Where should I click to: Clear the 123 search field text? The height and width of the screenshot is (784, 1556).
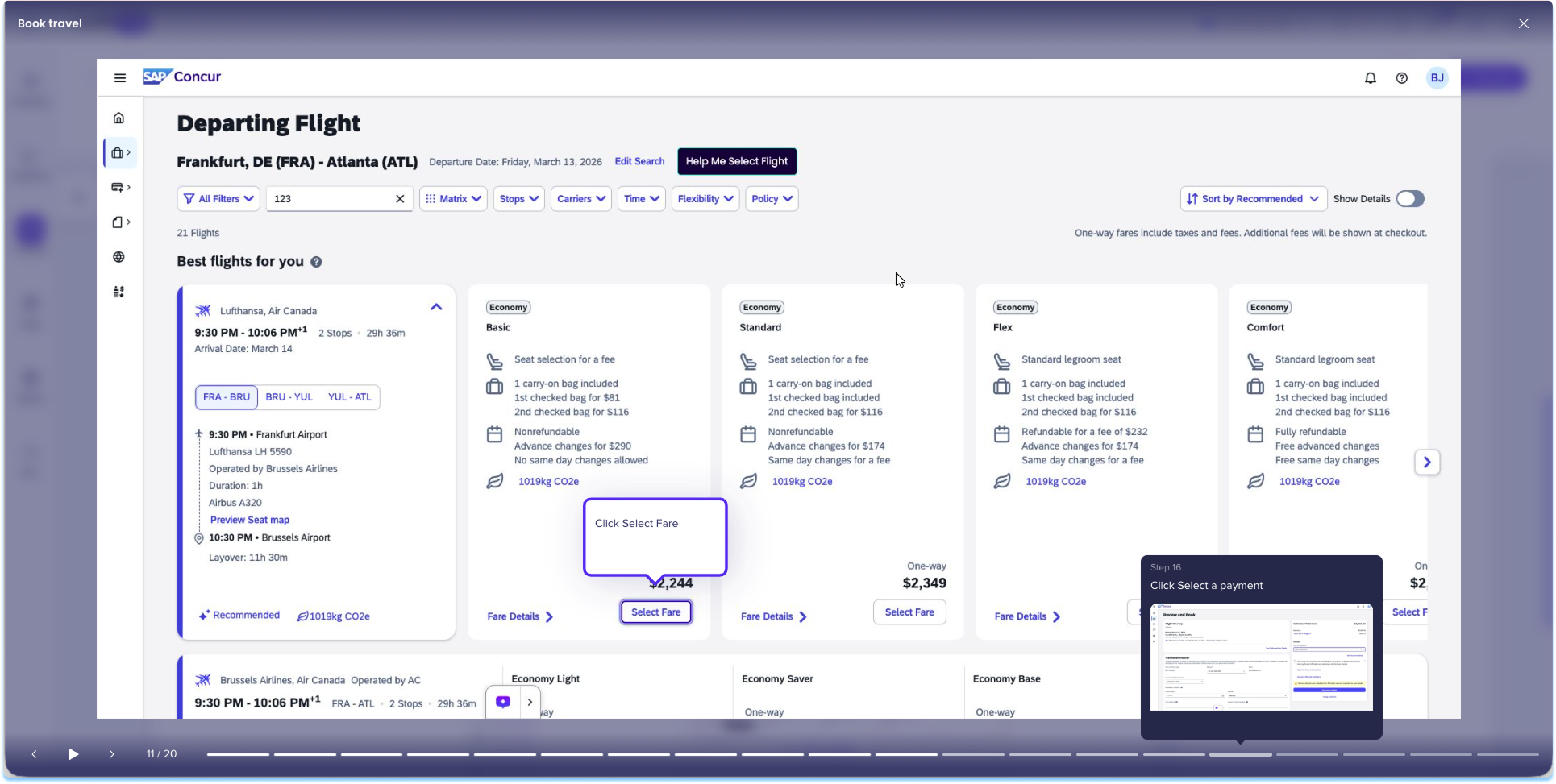pyautogui.click(x=399, y=199)
